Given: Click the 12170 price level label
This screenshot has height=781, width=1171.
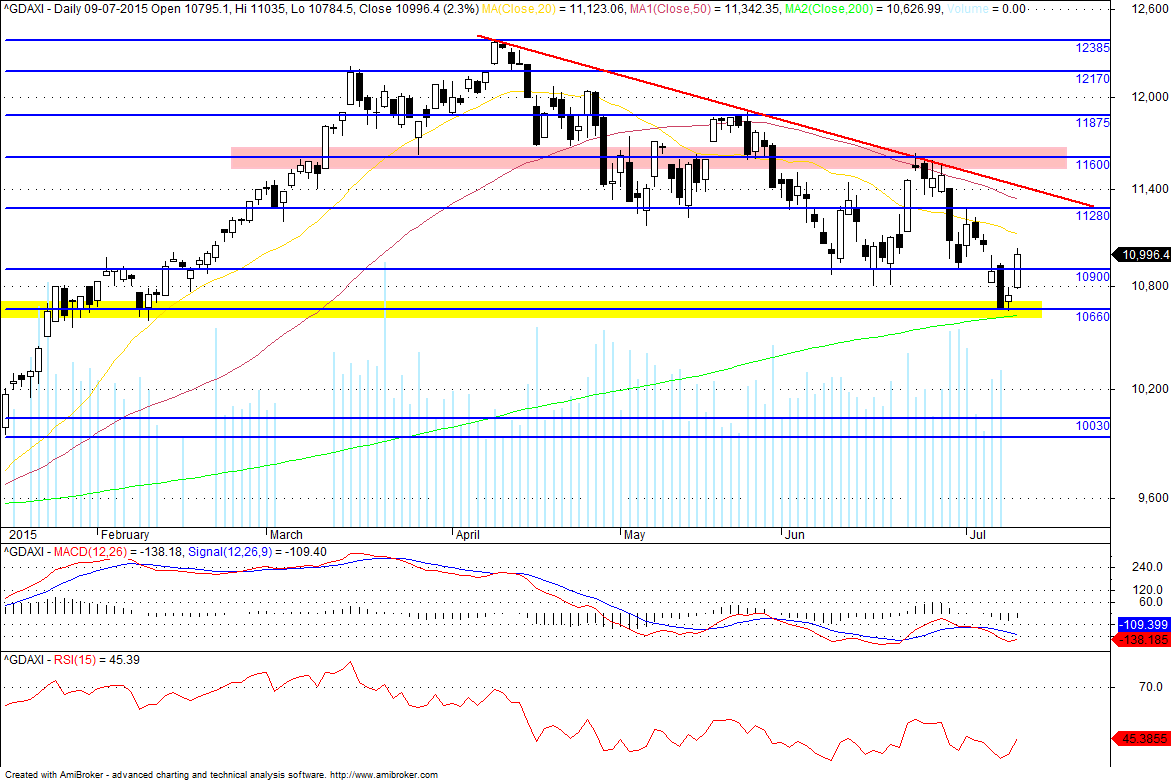Looking at the screenshot, I should coord(1092,78).
